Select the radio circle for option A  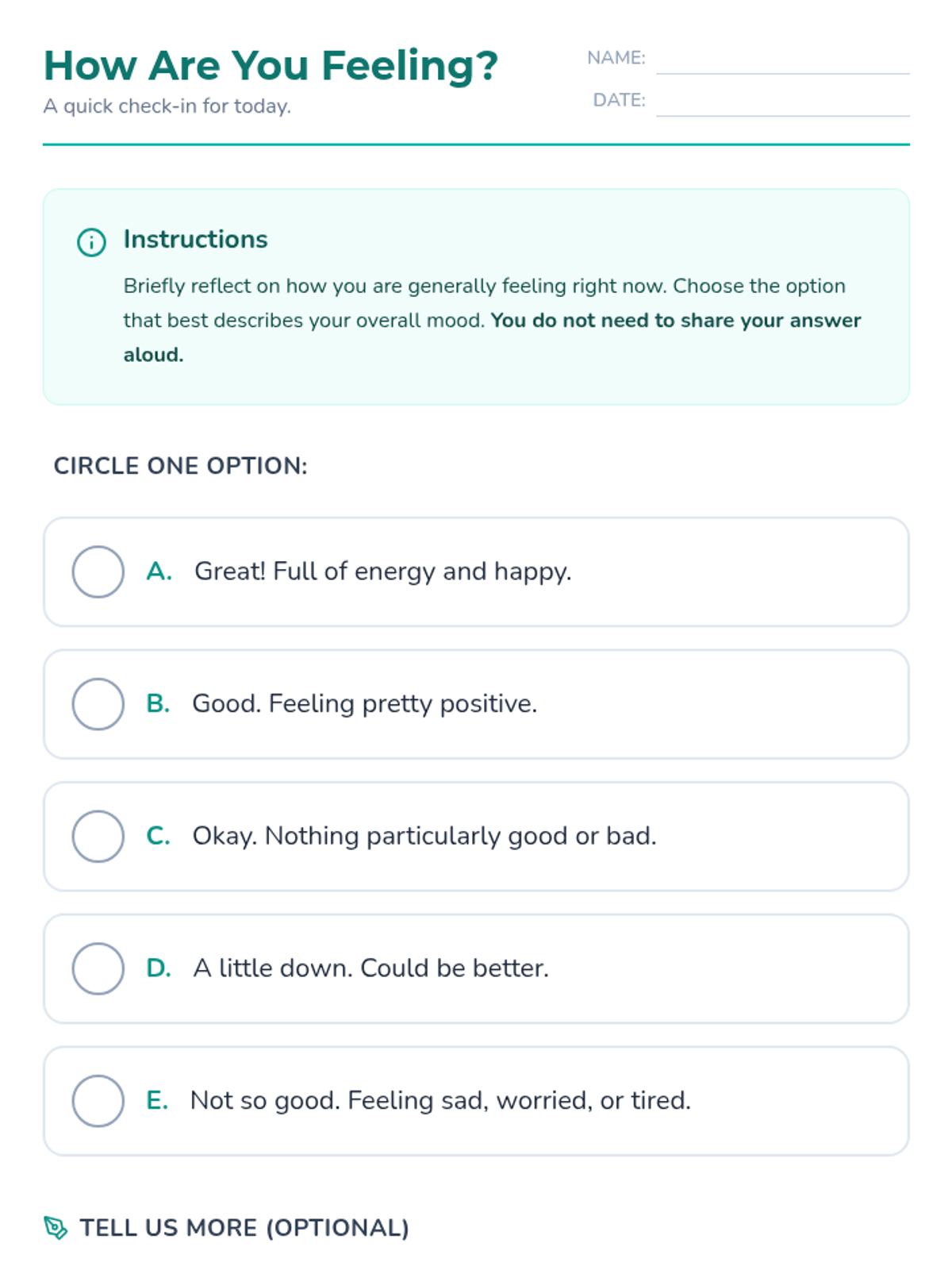click(x=98, y=571)
